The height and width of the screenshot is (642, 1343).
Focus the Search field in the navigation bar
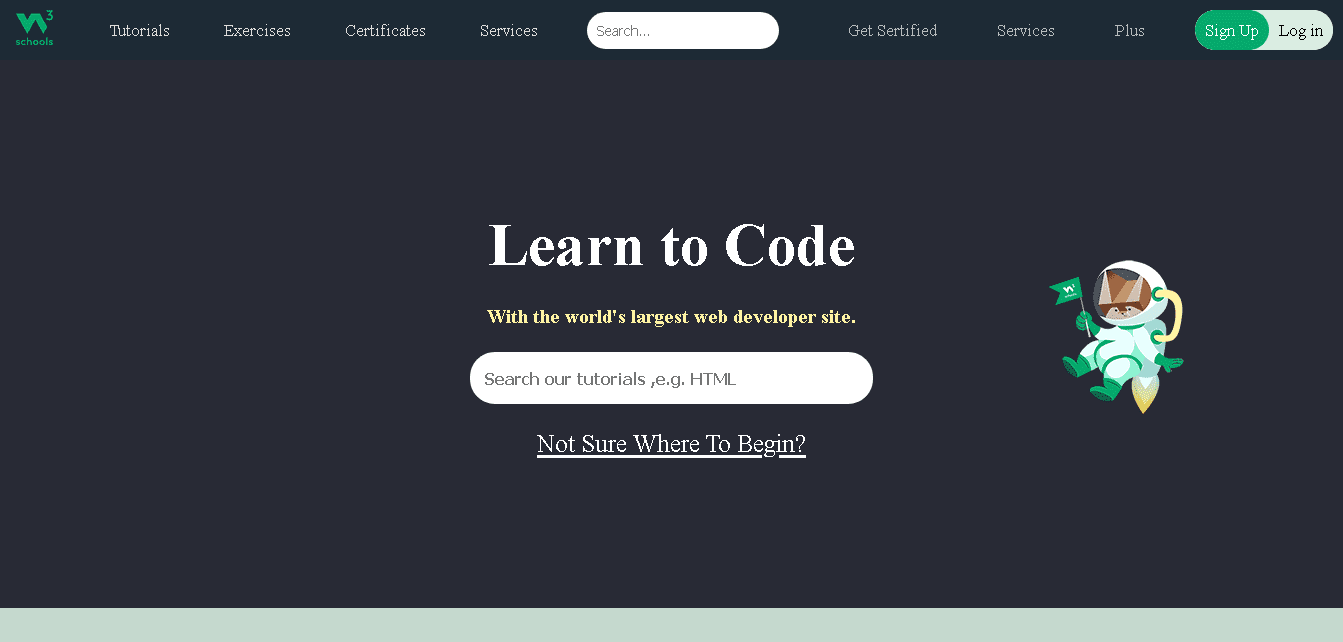(x=682, y=31)
